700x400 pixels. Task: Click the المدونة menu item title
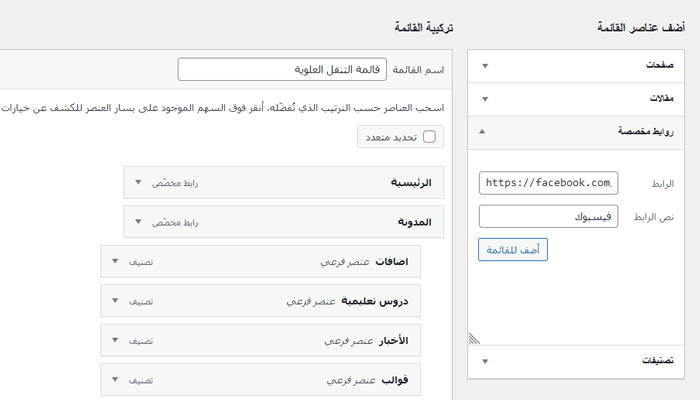click(415, 222)
